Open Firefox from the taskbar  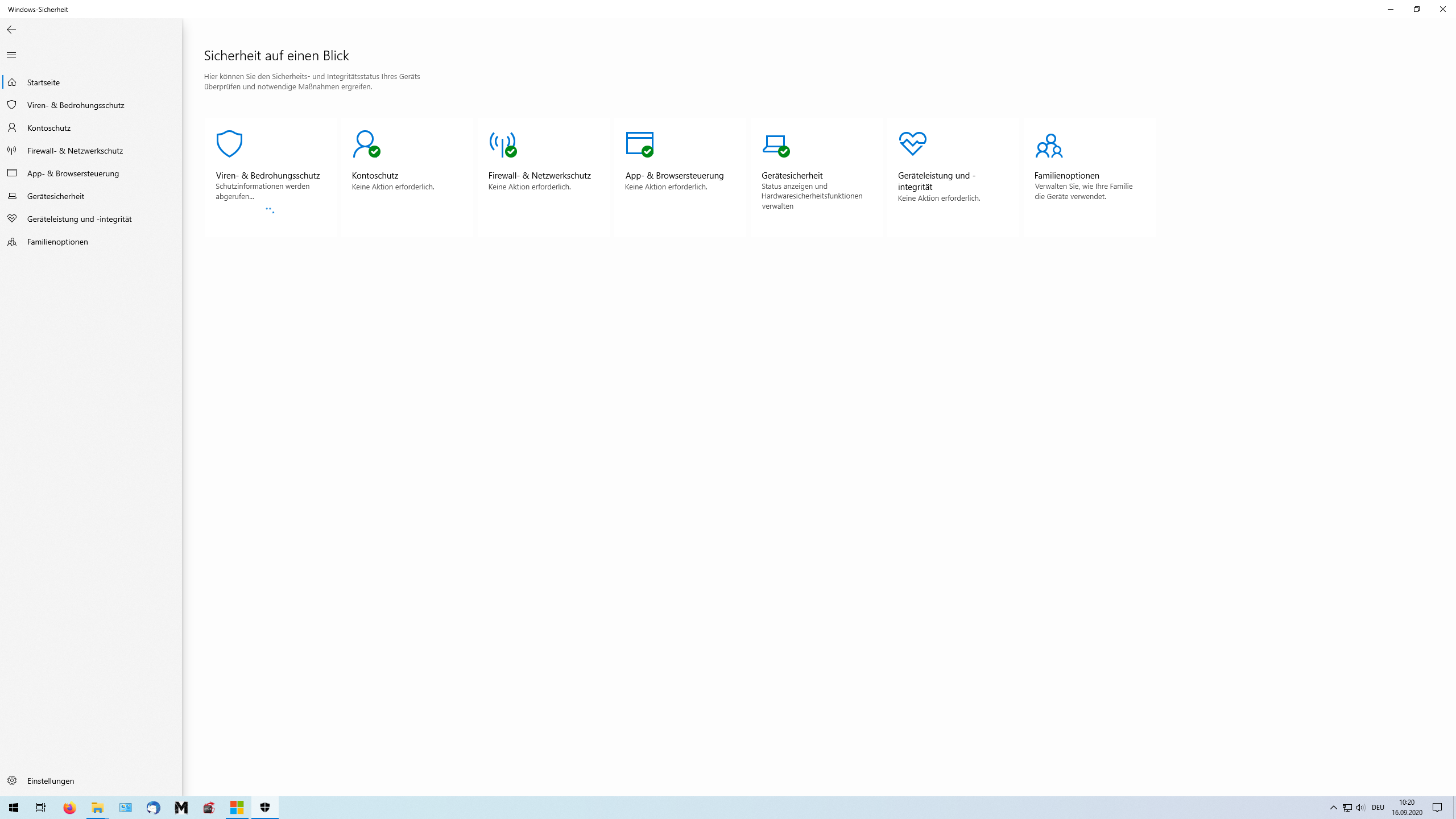click(x=69, y=808)
